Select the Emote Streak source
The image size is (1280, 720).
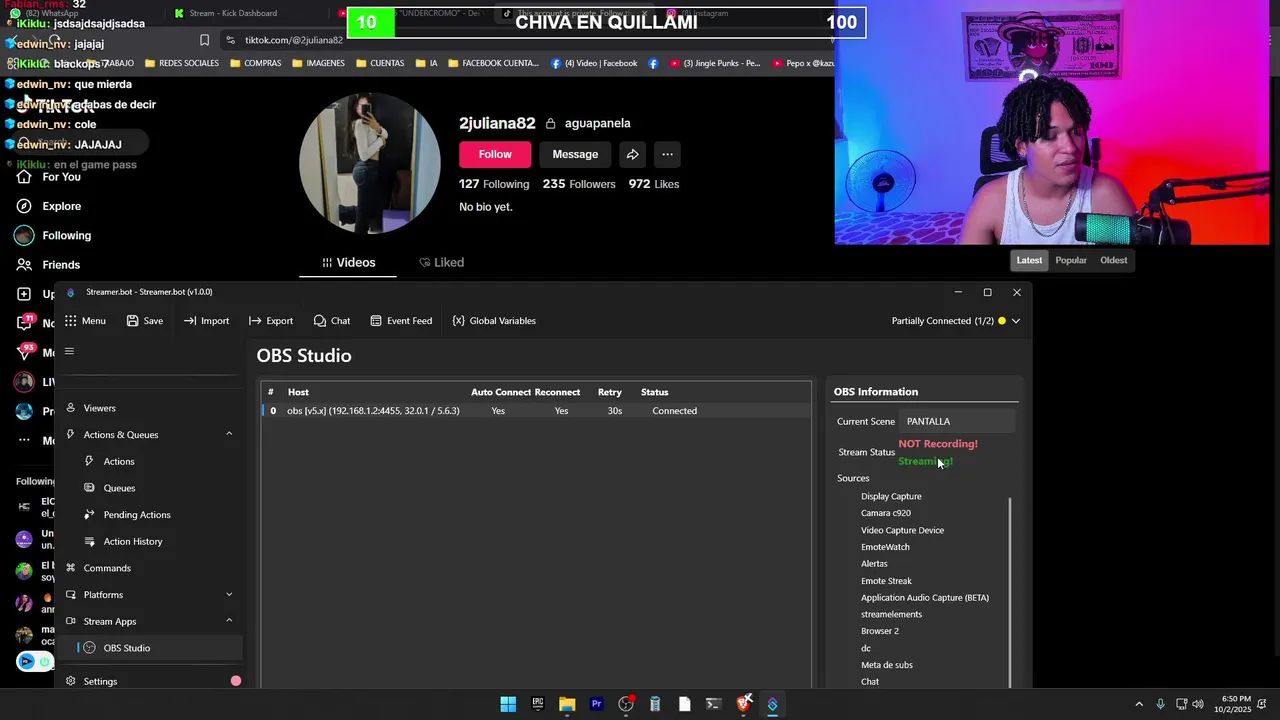(886, 581)
